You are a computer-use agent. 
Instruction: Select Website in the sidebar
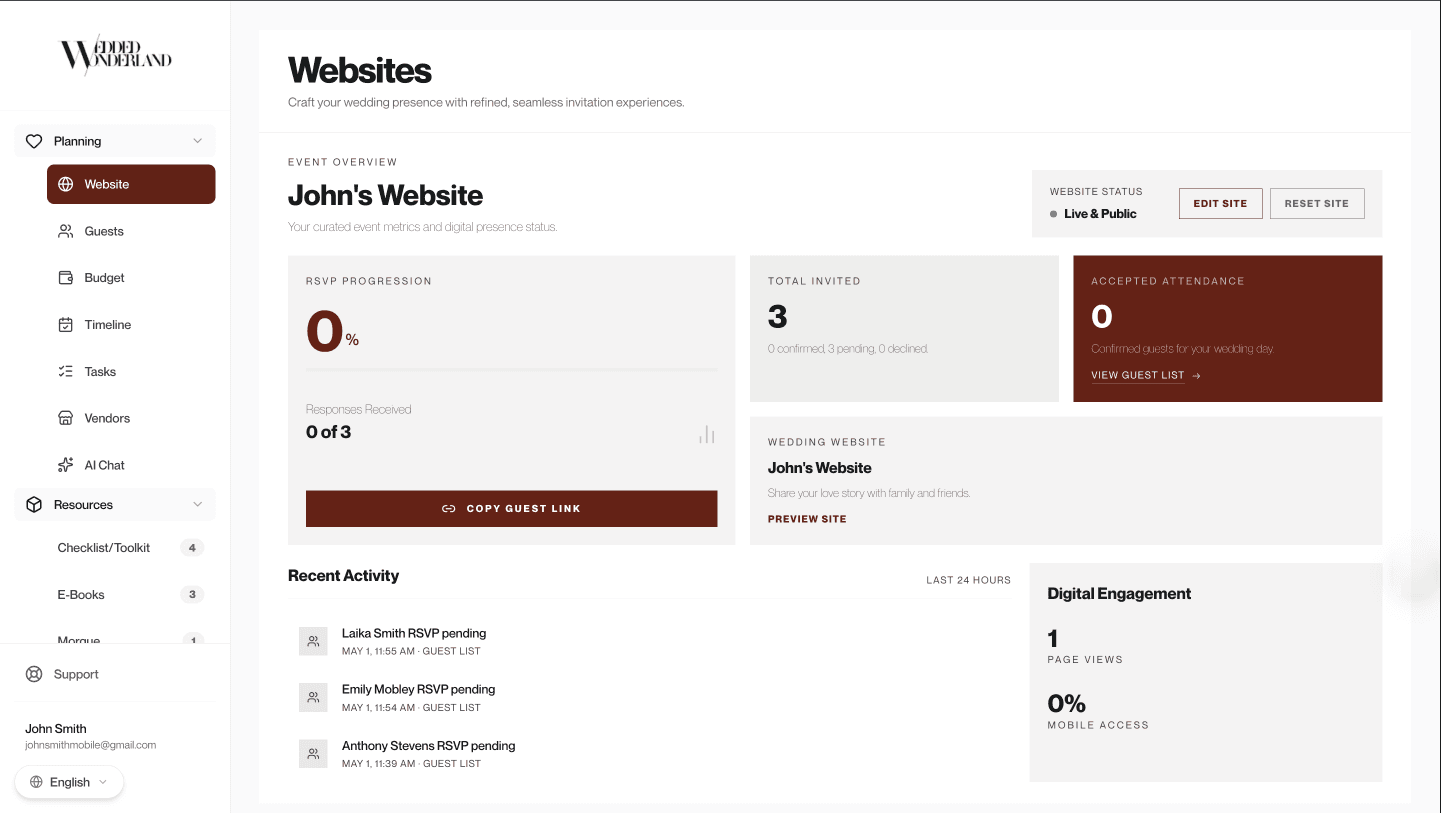pyautogui.click(x=131, y=184)
